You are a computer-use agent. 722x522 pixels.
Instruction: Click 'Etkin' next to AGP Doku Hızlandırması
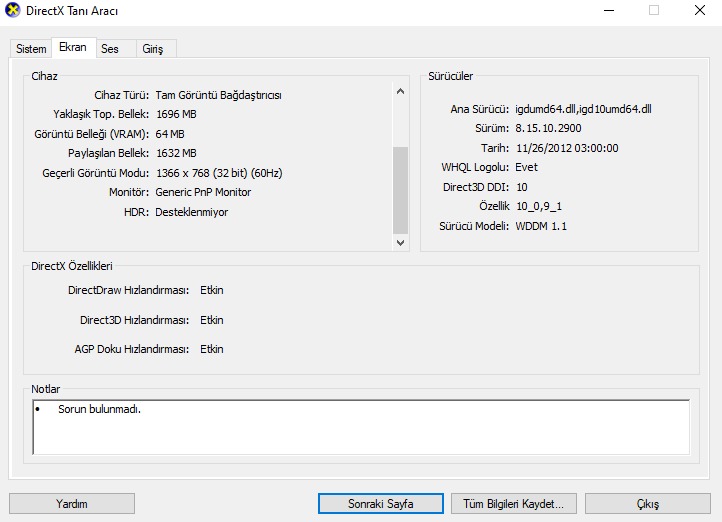click(212, 349)
